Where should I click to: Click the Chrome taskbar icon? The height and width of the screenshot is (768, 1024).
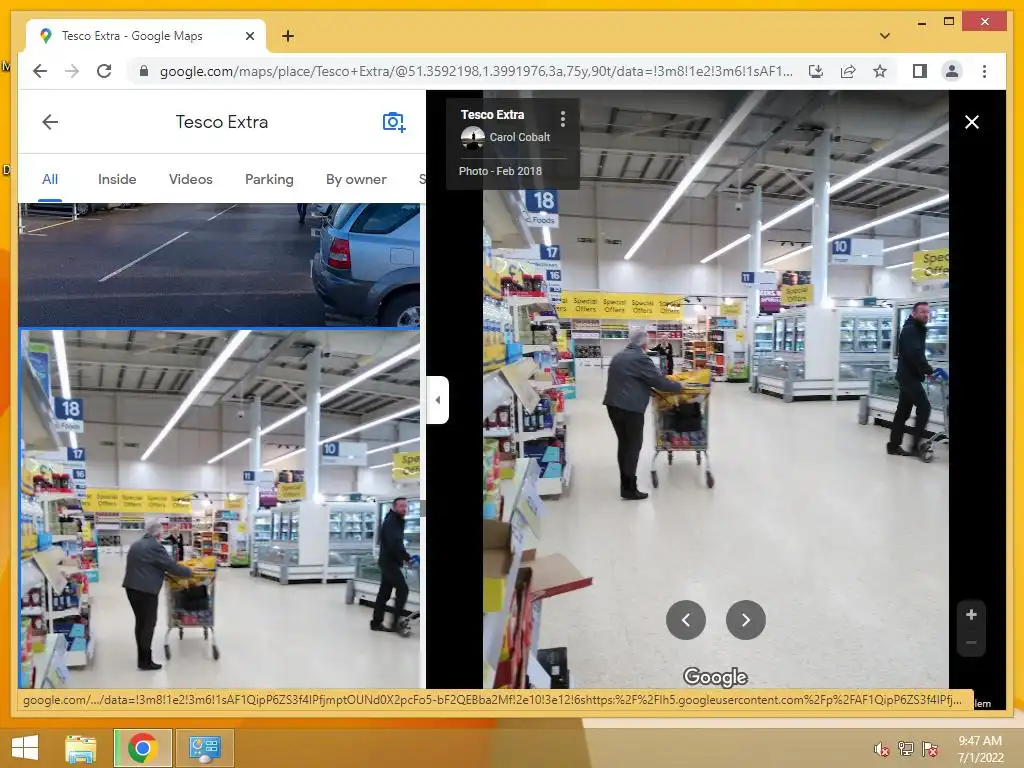pyautogui.click(x=142, y=748)
